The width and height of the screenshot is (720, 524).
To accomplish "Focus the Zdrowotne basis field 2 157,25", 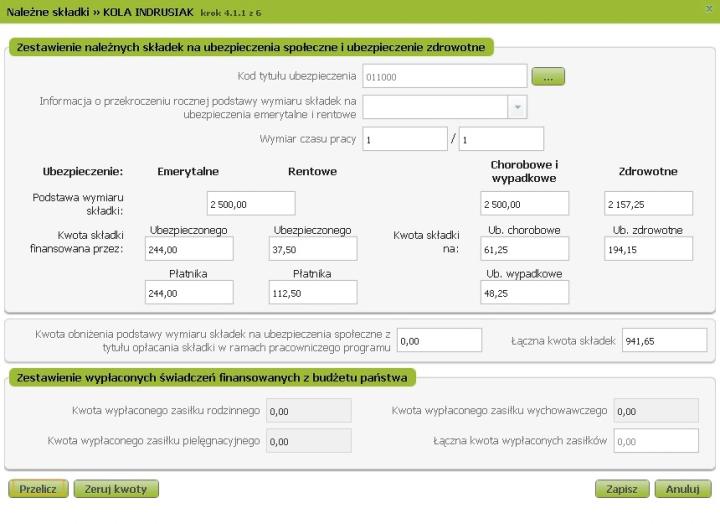I will point(648,204).
